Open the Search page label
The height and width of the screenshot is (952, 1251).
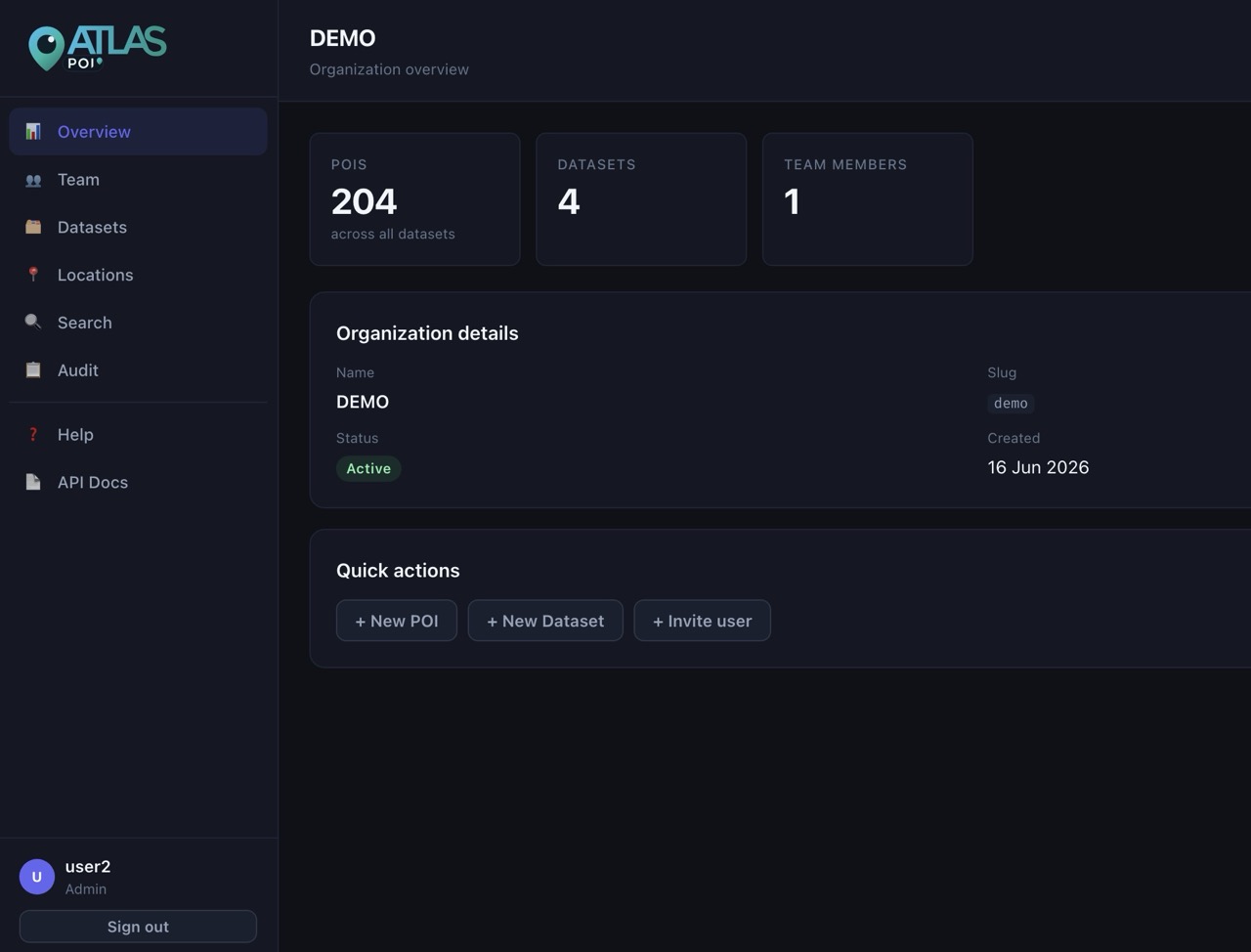(85, 323)
